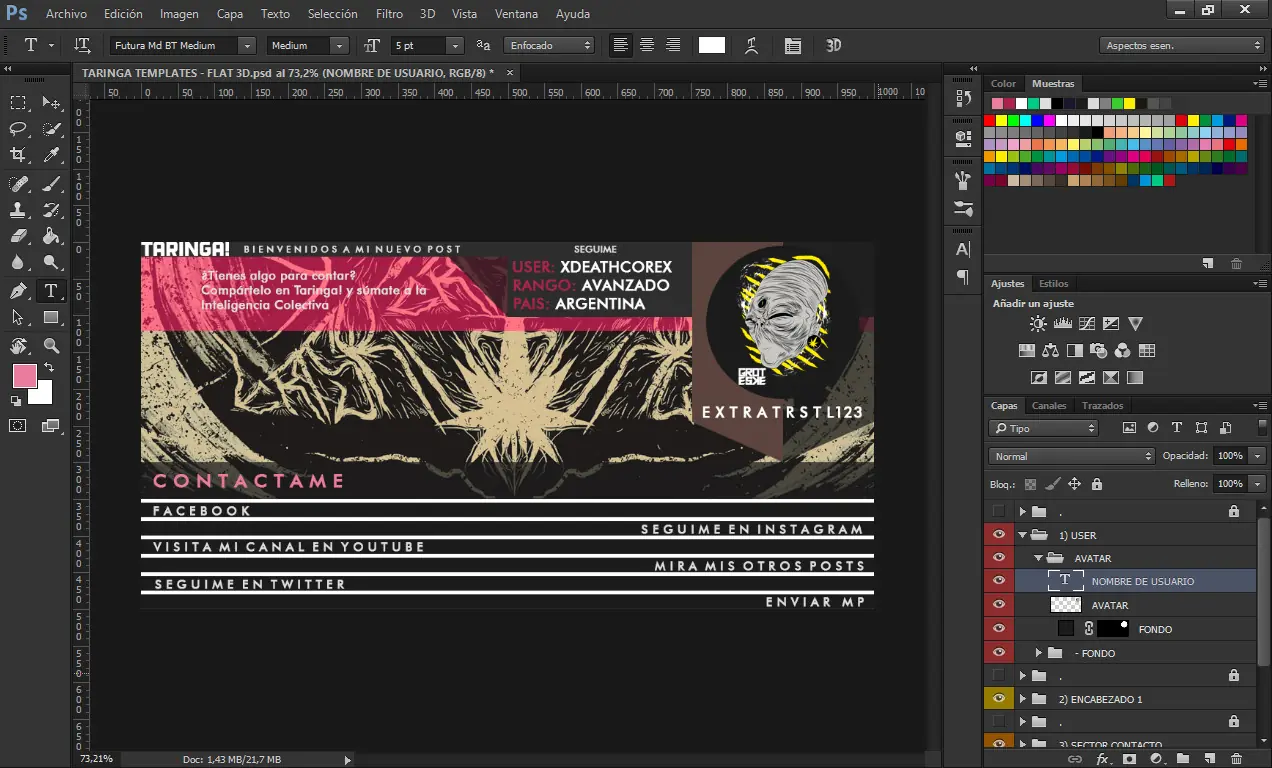Collapse the 1) USER group
The image size is (1272, 768).
(1023, 535)
